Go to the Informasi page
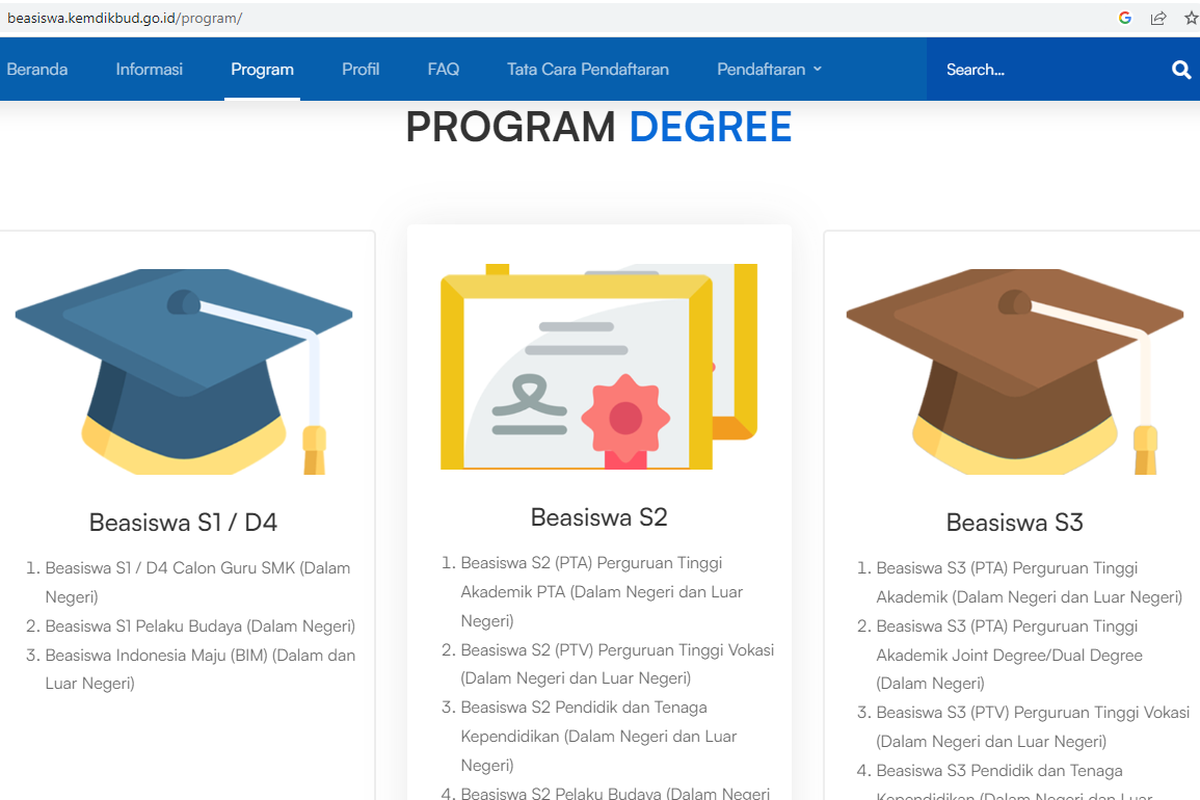The width and height of the screenshot is (1200, 800). [149, 70]
